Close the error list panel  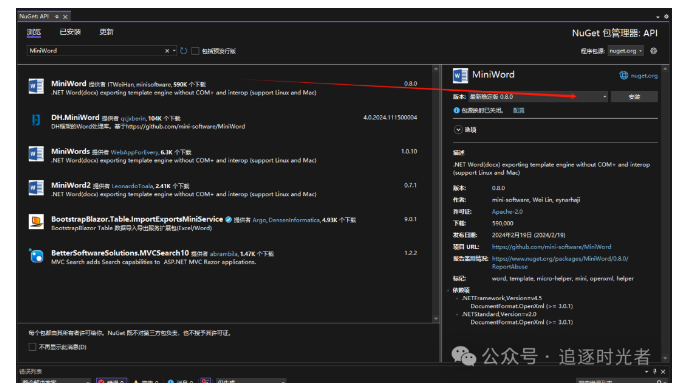pos(663,371)
